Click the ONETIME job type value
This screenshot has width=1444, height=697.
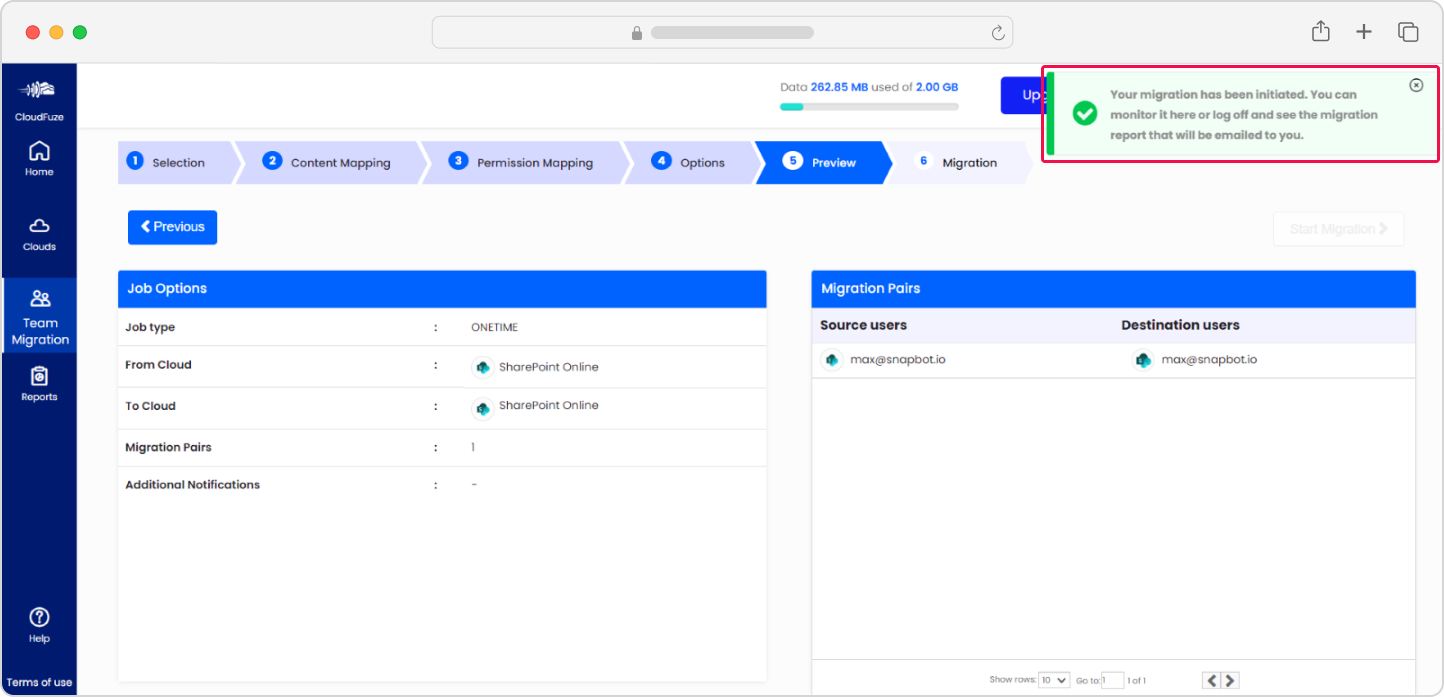(x=494, y=328)
